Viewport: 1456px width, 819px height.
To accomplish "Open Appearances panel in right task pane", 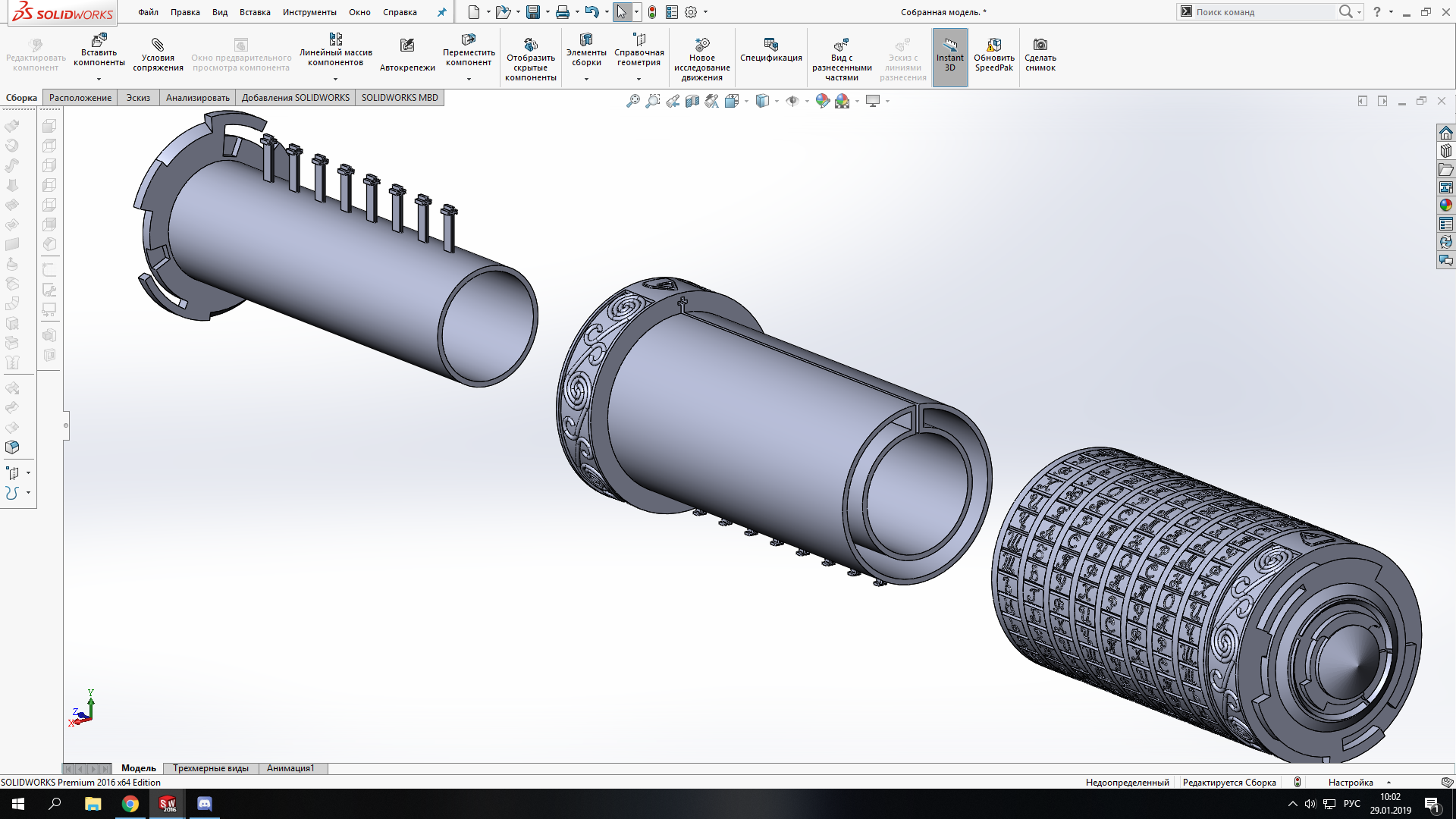I will click(1446, 206).
